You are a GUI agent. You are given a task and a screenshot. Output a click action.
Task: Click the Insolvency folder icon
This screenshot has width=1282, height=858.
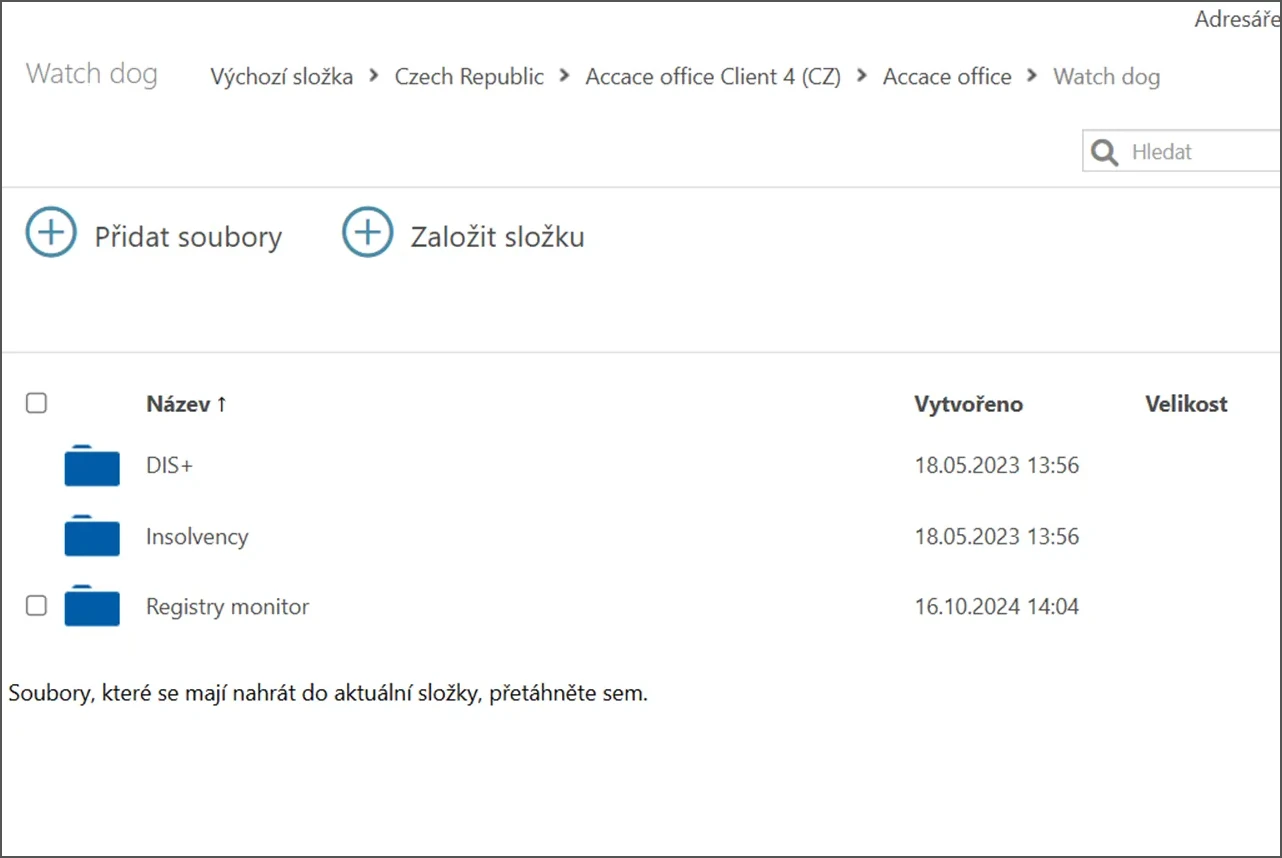92,537
